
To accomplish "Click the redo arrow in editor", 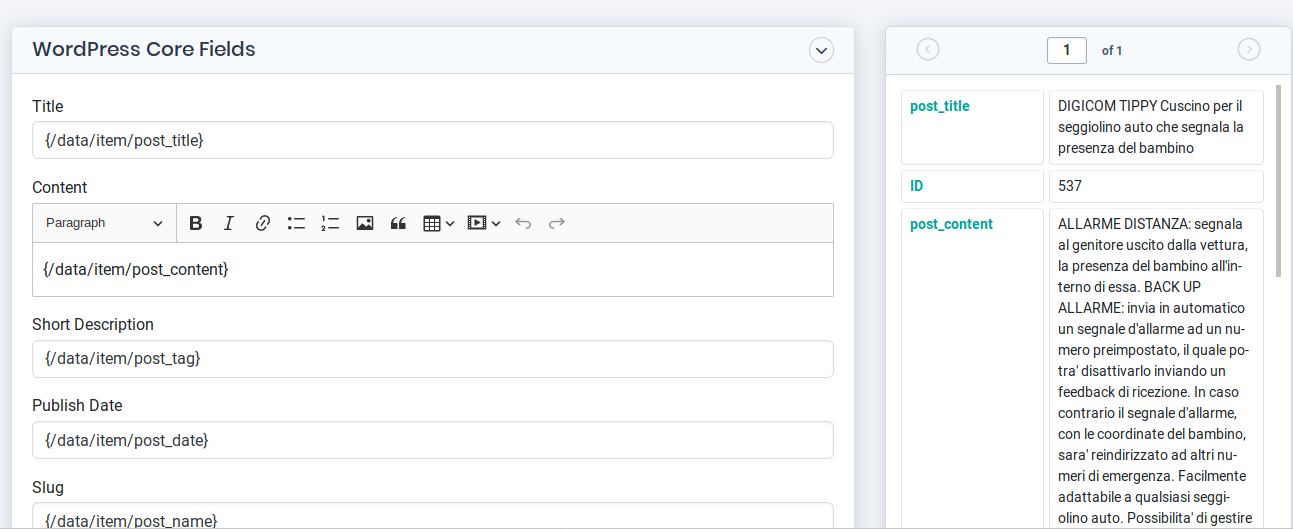I will point(557,223).
